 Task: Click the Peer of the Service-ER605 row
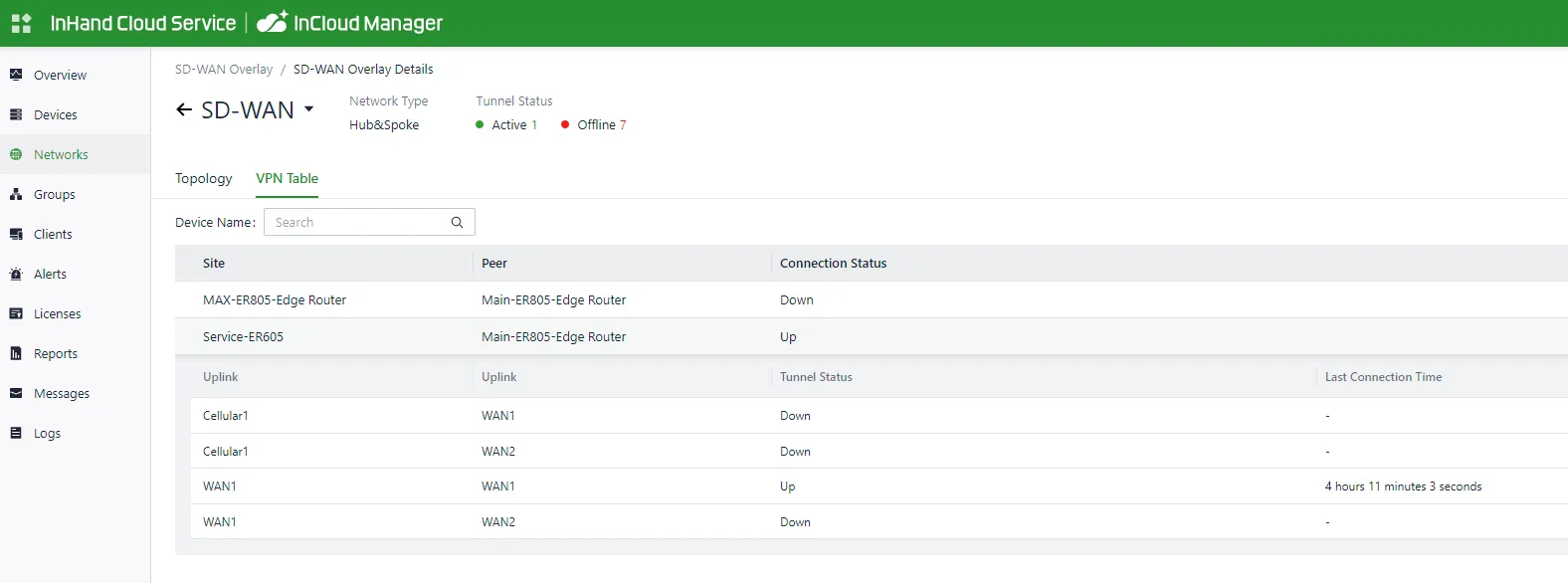[554, 336]
